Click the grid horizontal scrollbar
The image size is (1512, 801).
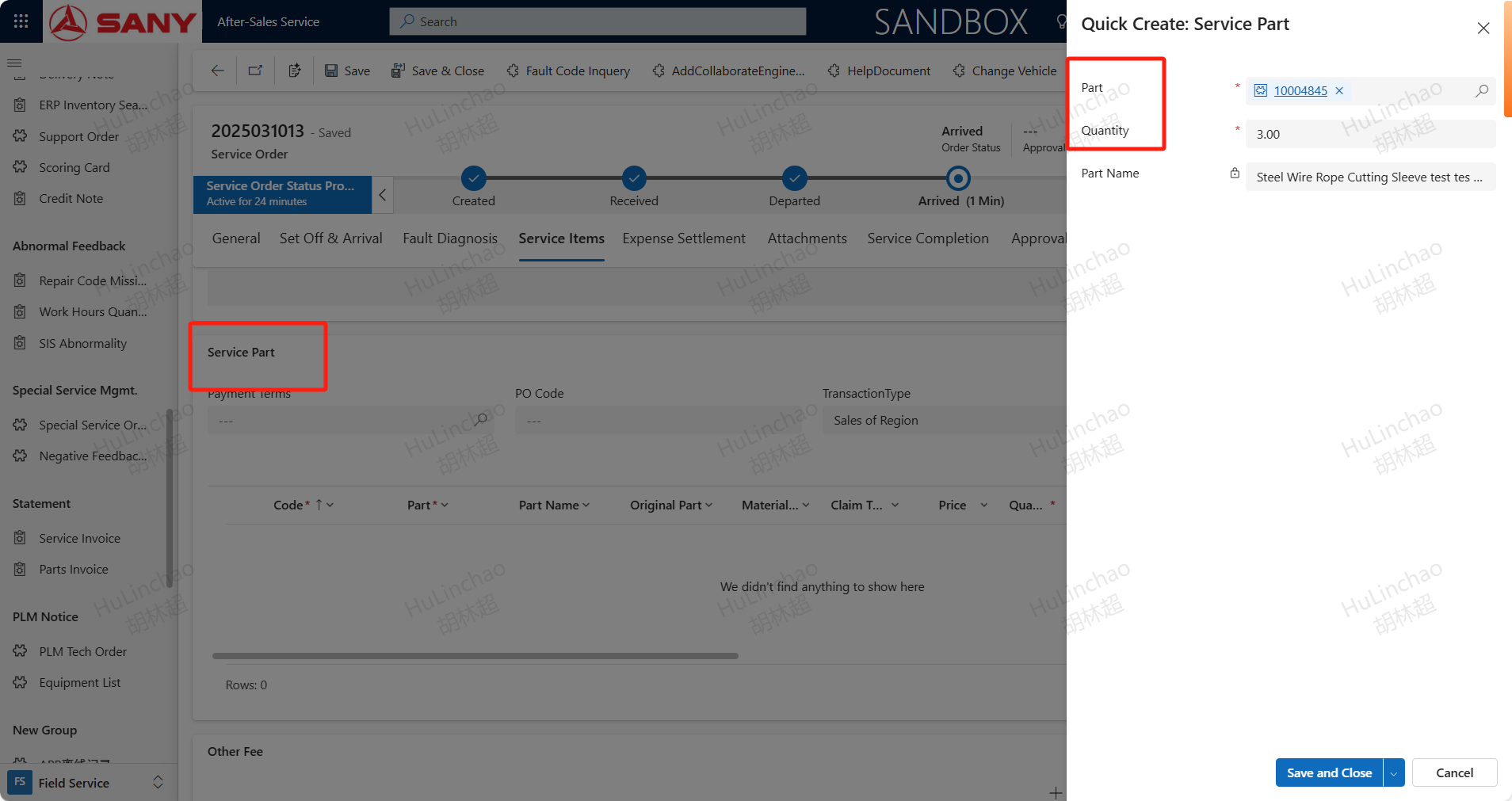pos(475,656)
